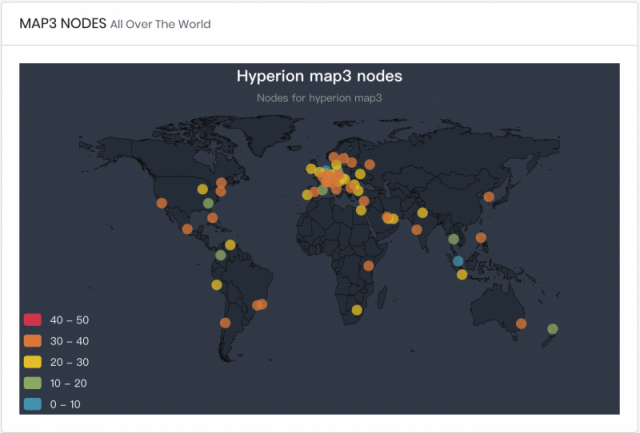Select the green node in Thailand
This screenshot has height=433, width=640.
coord(453,239)
